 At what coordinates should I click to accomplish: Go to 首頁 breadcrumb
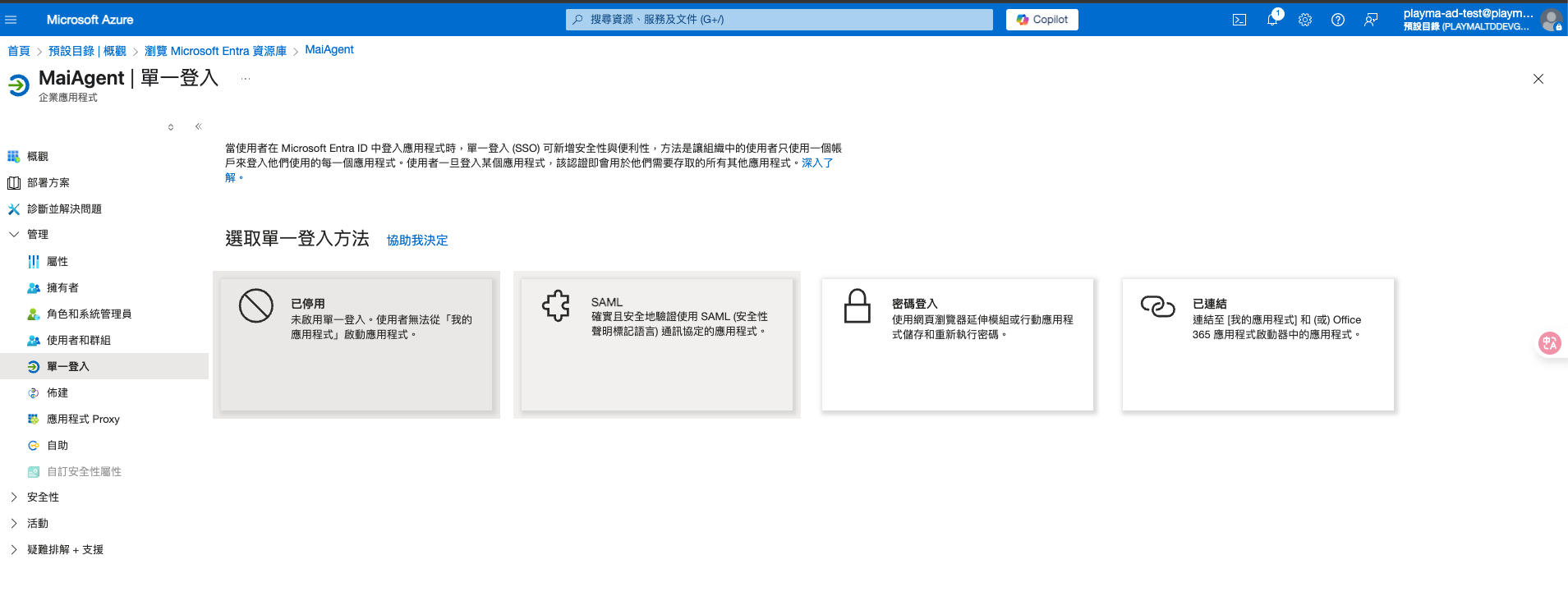pyautogui.click(x=19, y=51)
